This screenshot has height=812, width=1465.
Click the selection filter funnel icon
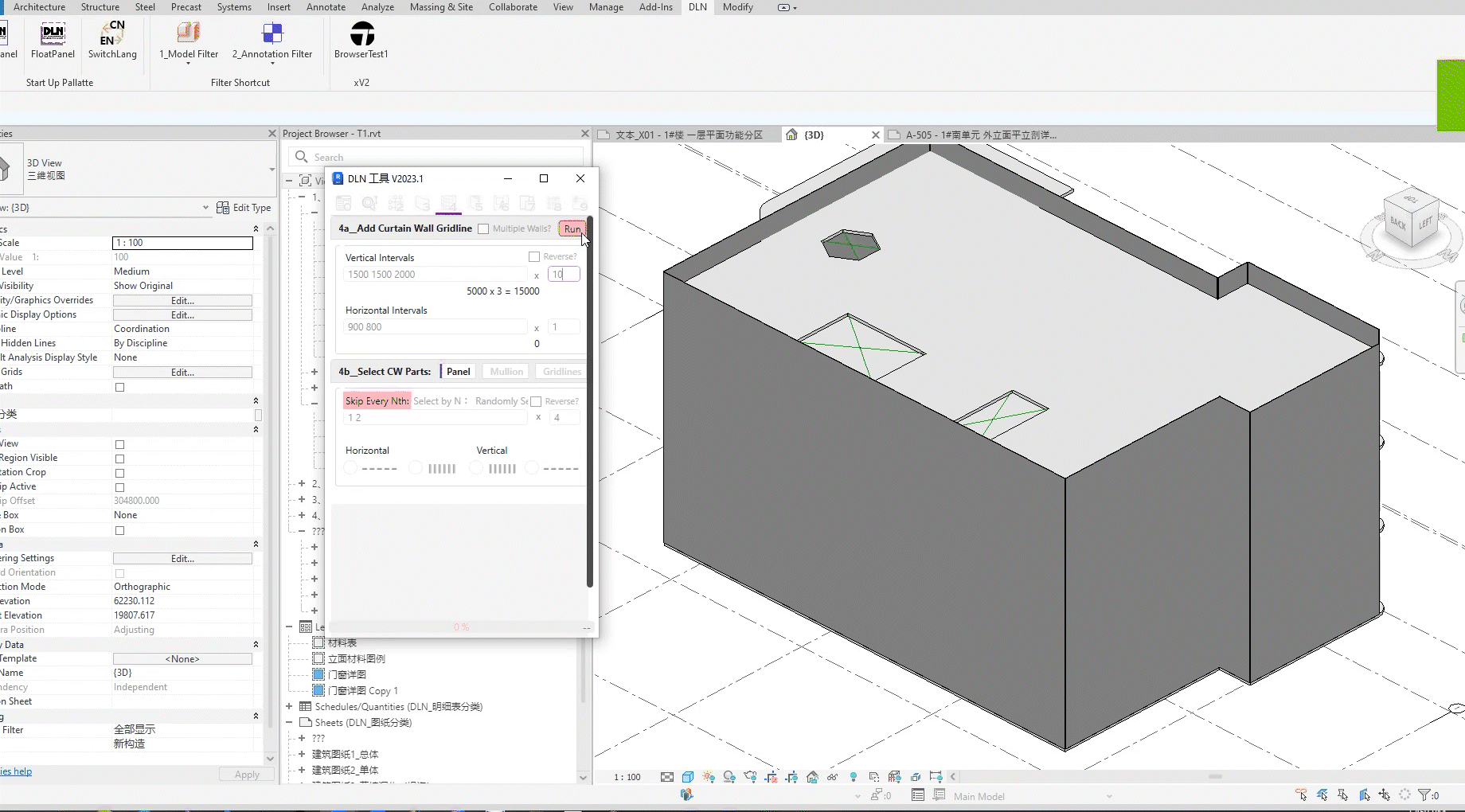click(x=1425, y=794)
